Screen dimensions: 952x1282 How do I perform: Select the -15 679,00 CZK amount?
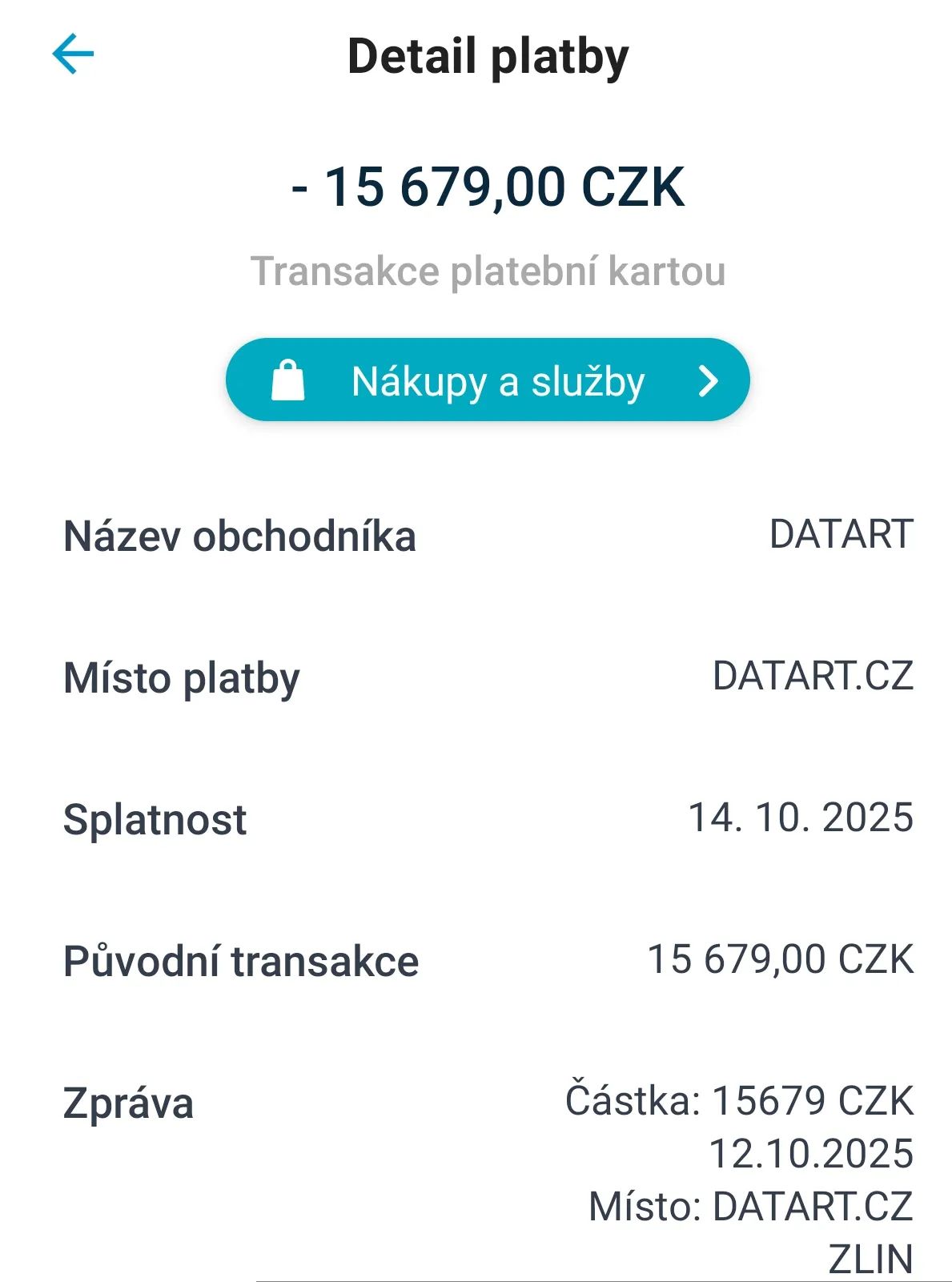pyautogui.click(x=488, y=187)
